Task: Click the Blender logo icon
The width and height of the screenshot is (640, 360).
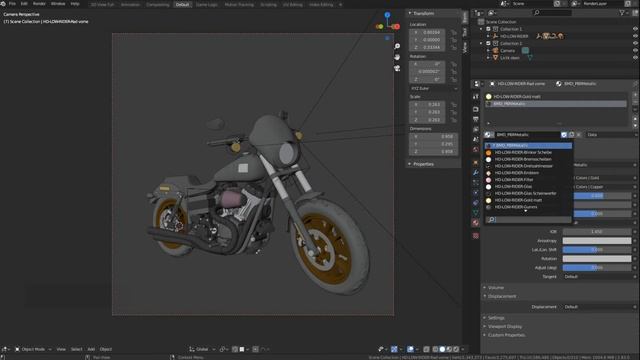Action: 3,4
